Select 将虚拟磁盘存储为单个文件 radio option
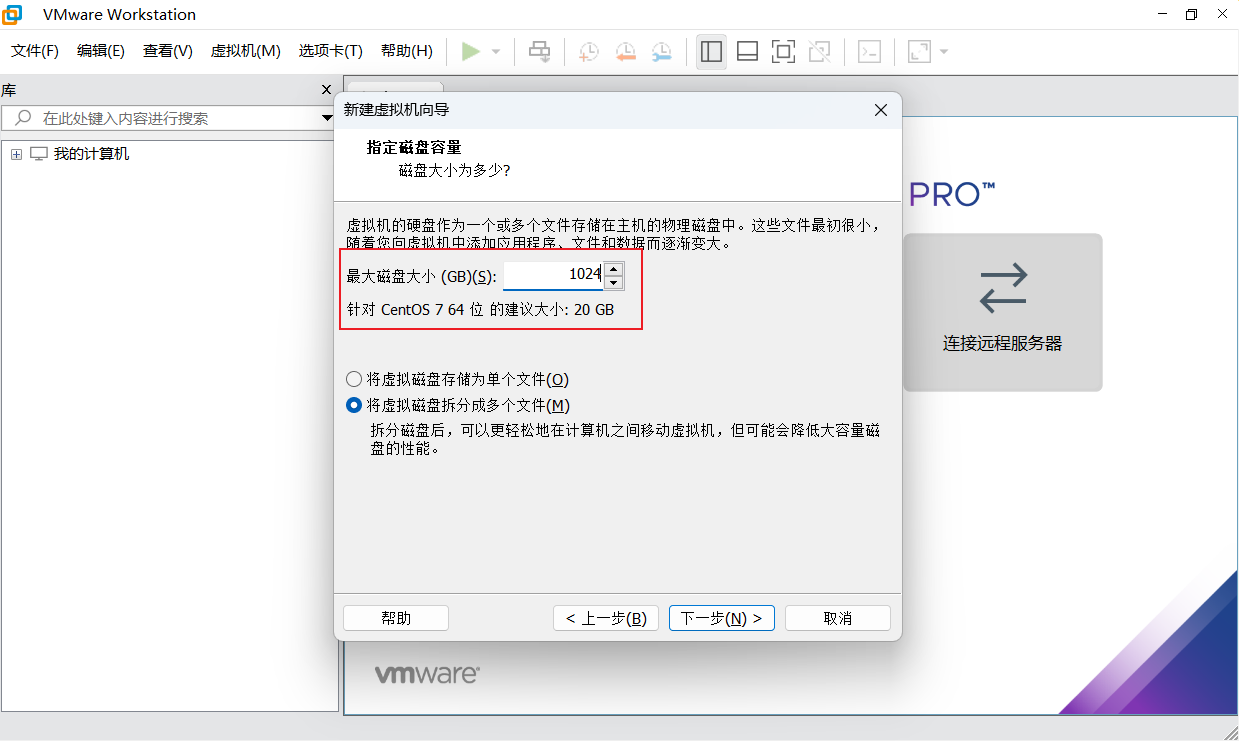Viewport: 1239px width, 741px height. [x=457, y=379]
